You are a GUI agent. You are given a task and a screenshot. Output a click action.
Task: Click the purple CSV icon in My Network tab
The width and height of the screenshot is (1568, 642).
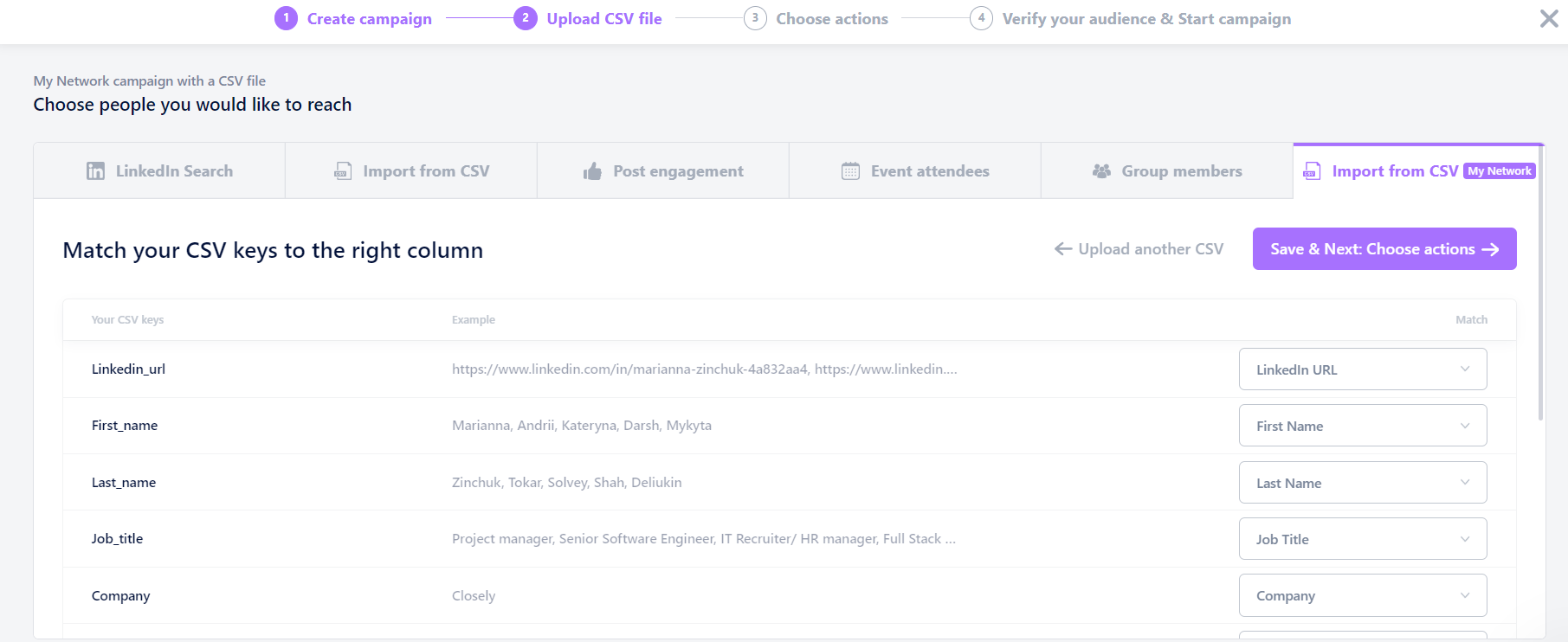pyautogui.click(x=1313, y=171)
